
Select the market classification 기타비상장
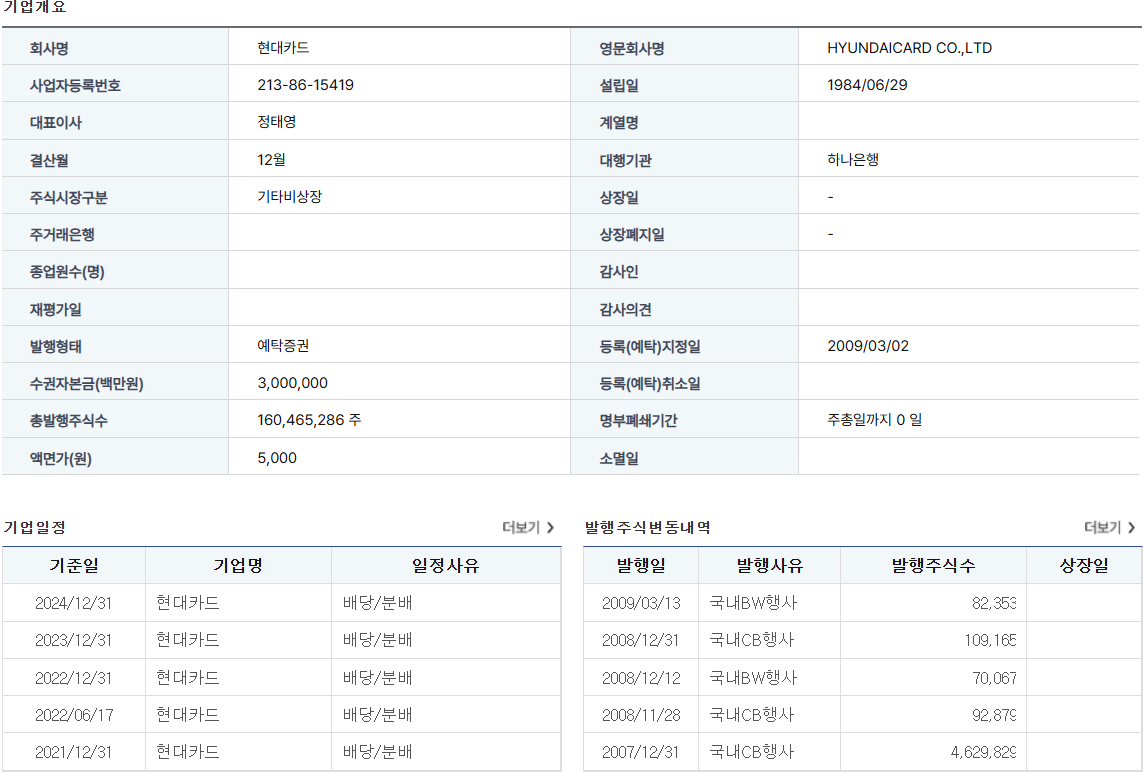pos(290,196)
